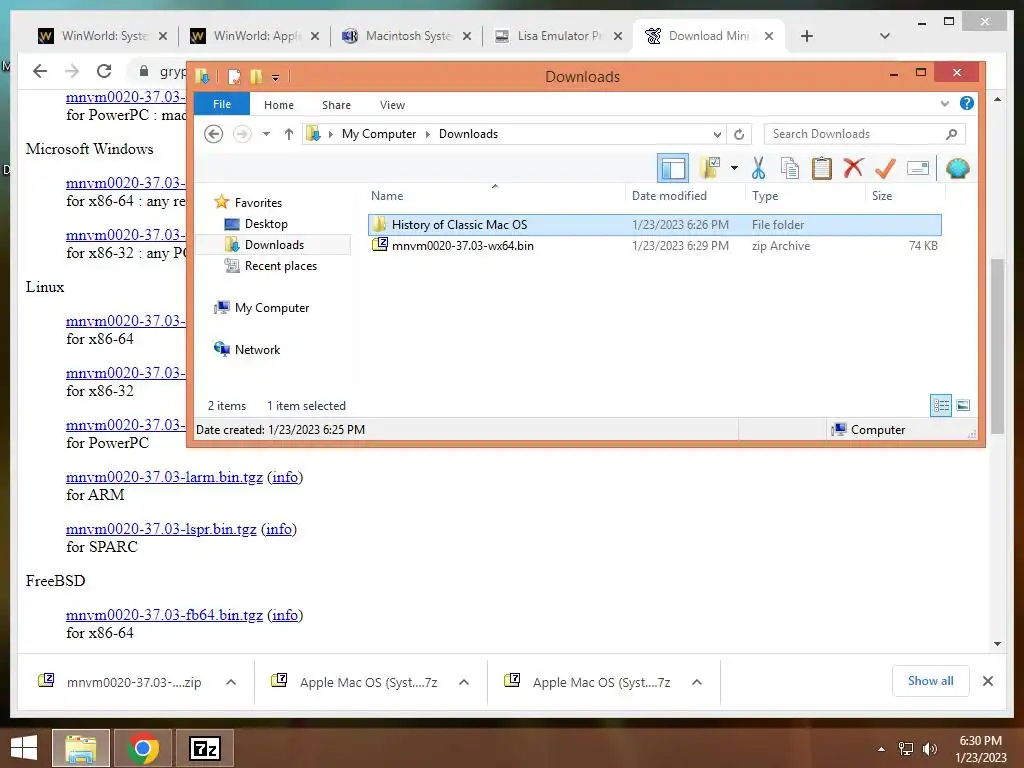The height and width of the screenshot is (768, 1024).
Task: Switch to Macintosh System browser tab
Action: coord(406,36)
